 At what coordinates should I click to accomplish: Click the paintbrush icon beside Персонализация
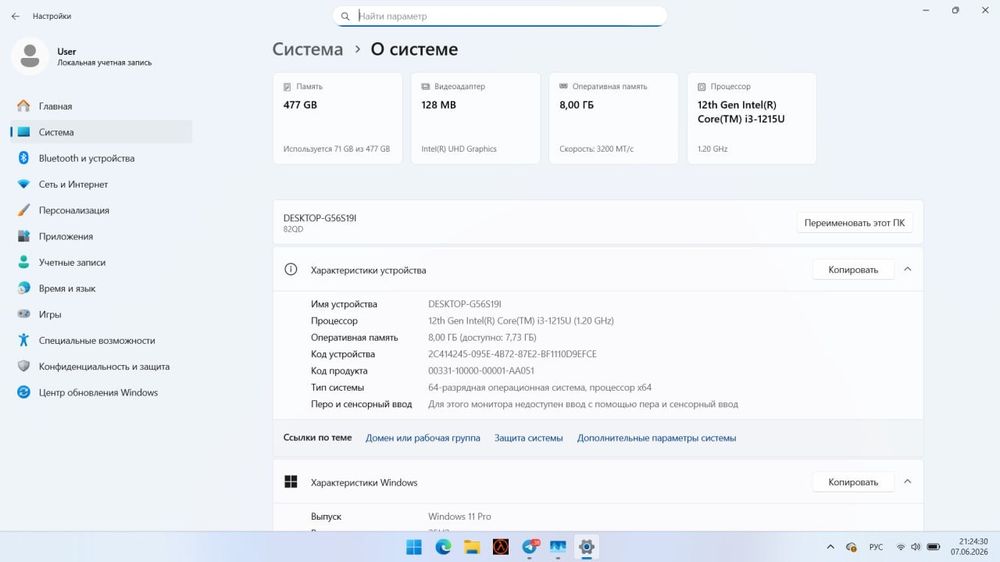[x=24, y=210]
